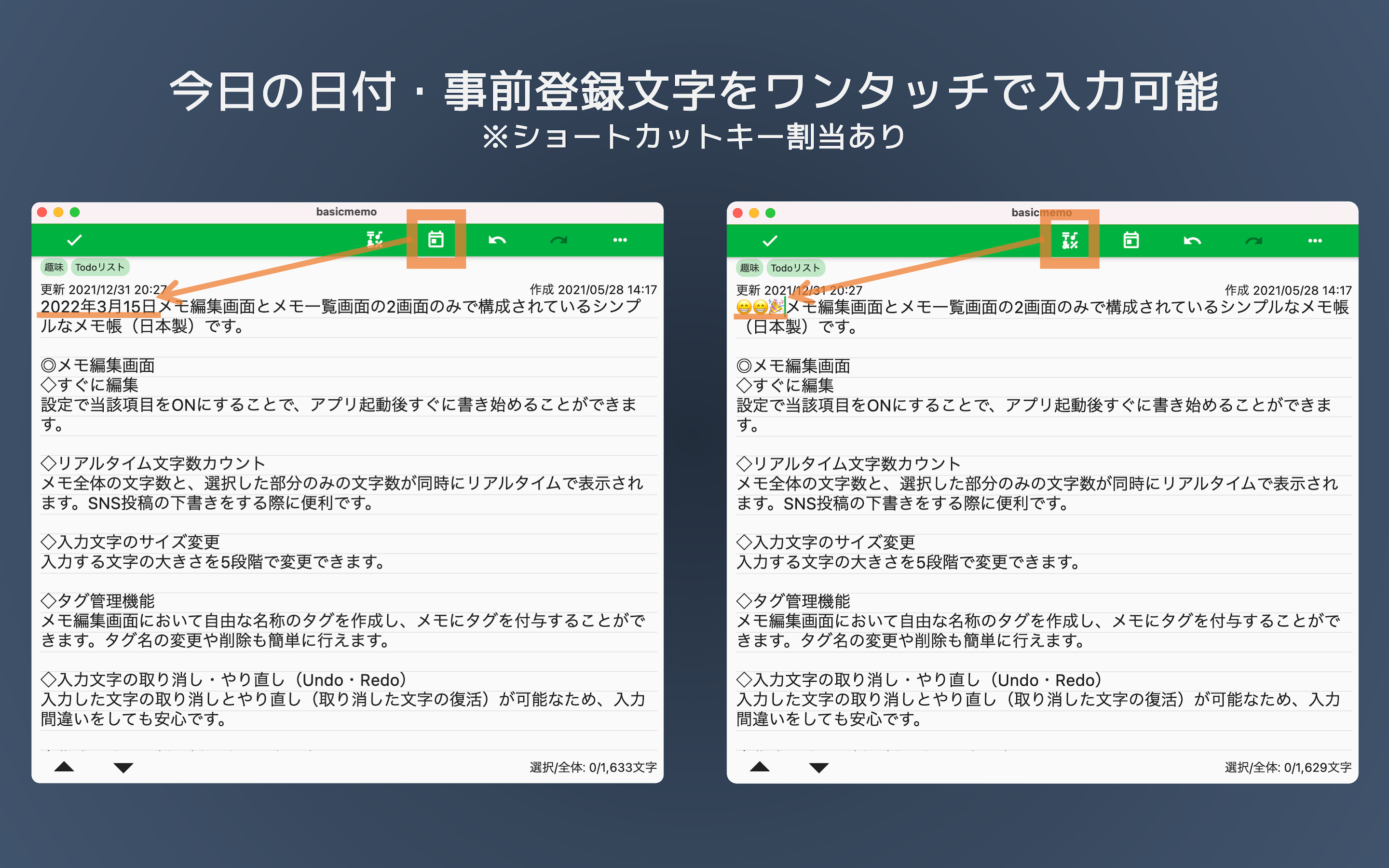Screen dimensions: 1389x868
Task: Click the Undo・Redo heading line in left memo
Action: (x=224, y=680)
